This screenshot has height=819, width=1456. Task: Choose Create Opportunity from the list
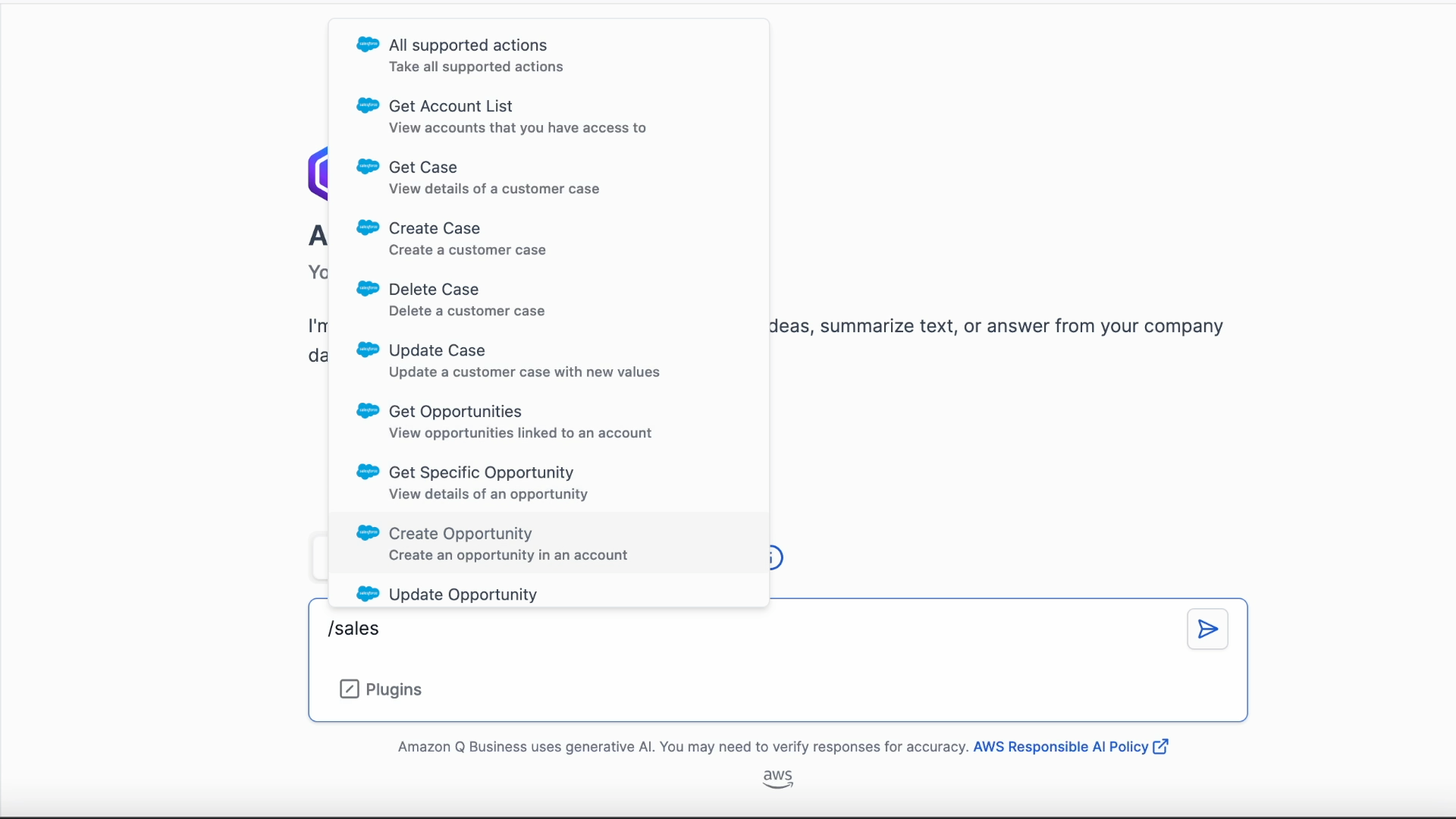click(x=460, y=534)
